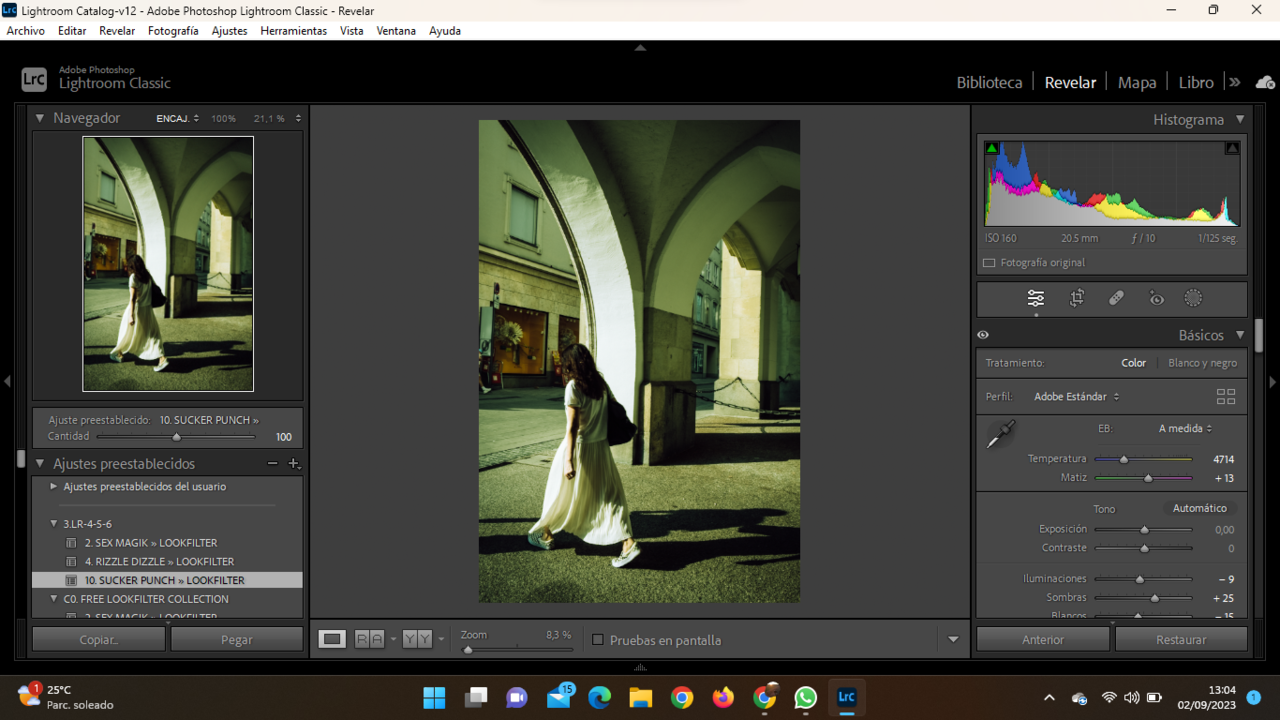Open the Masking tool icon

tap(1193, 298)
